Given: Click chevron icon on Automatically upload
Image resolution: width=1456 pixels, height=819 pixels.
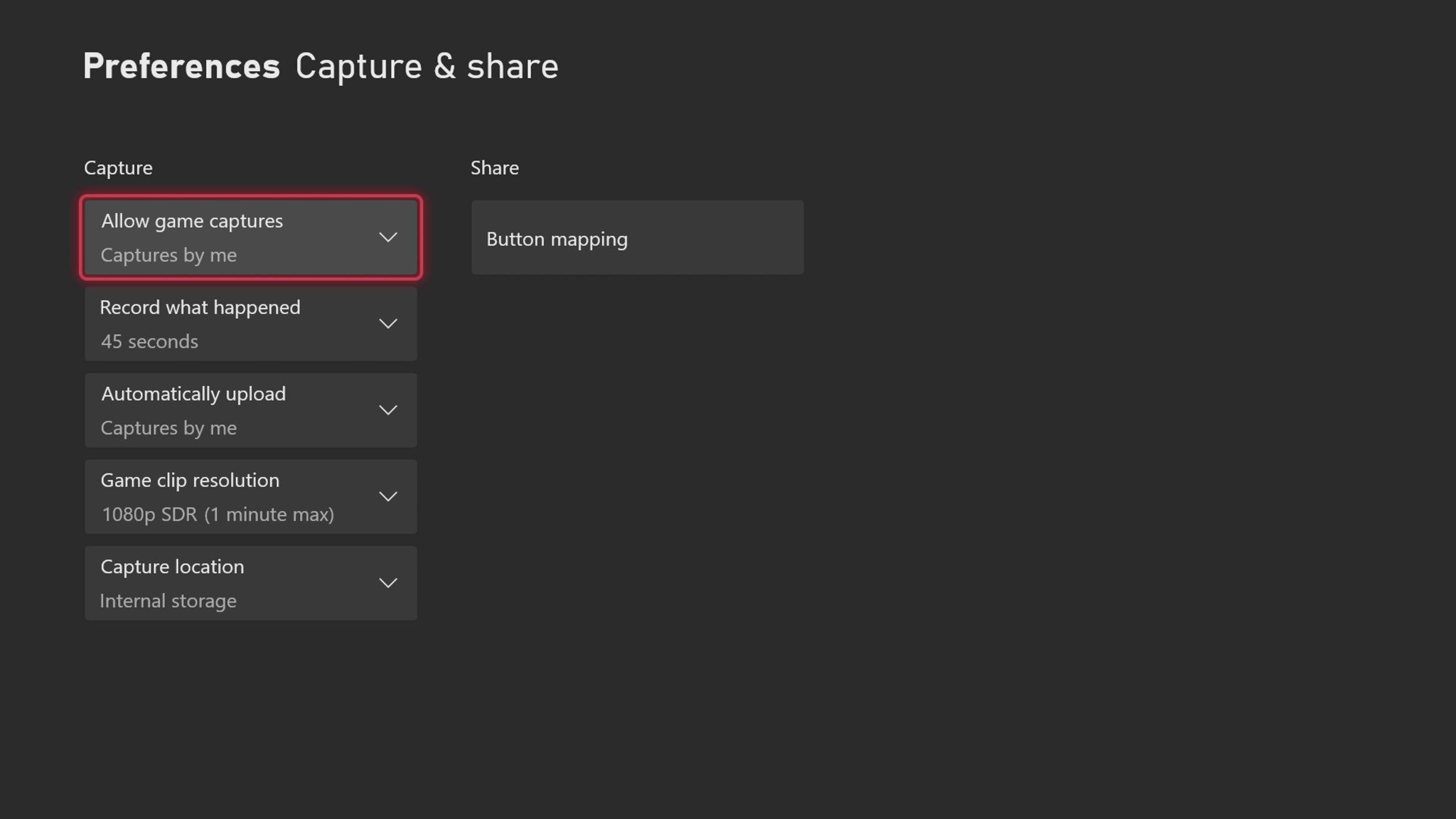Looking at the screenshot, I should click(x=387, y=410).
